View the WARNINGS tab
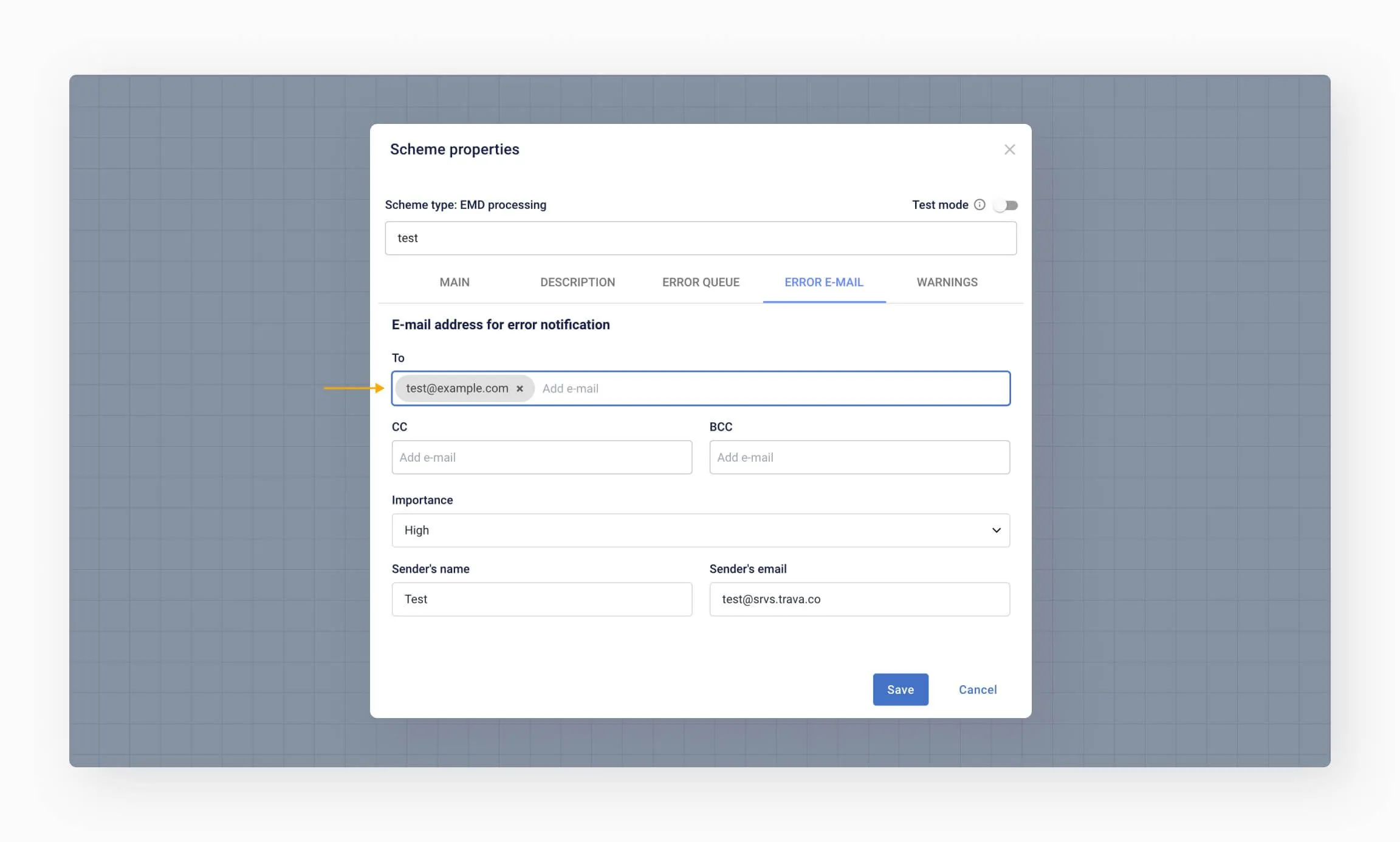The height and width of the screenshot is (842, 1400). [x=947, y=282]
